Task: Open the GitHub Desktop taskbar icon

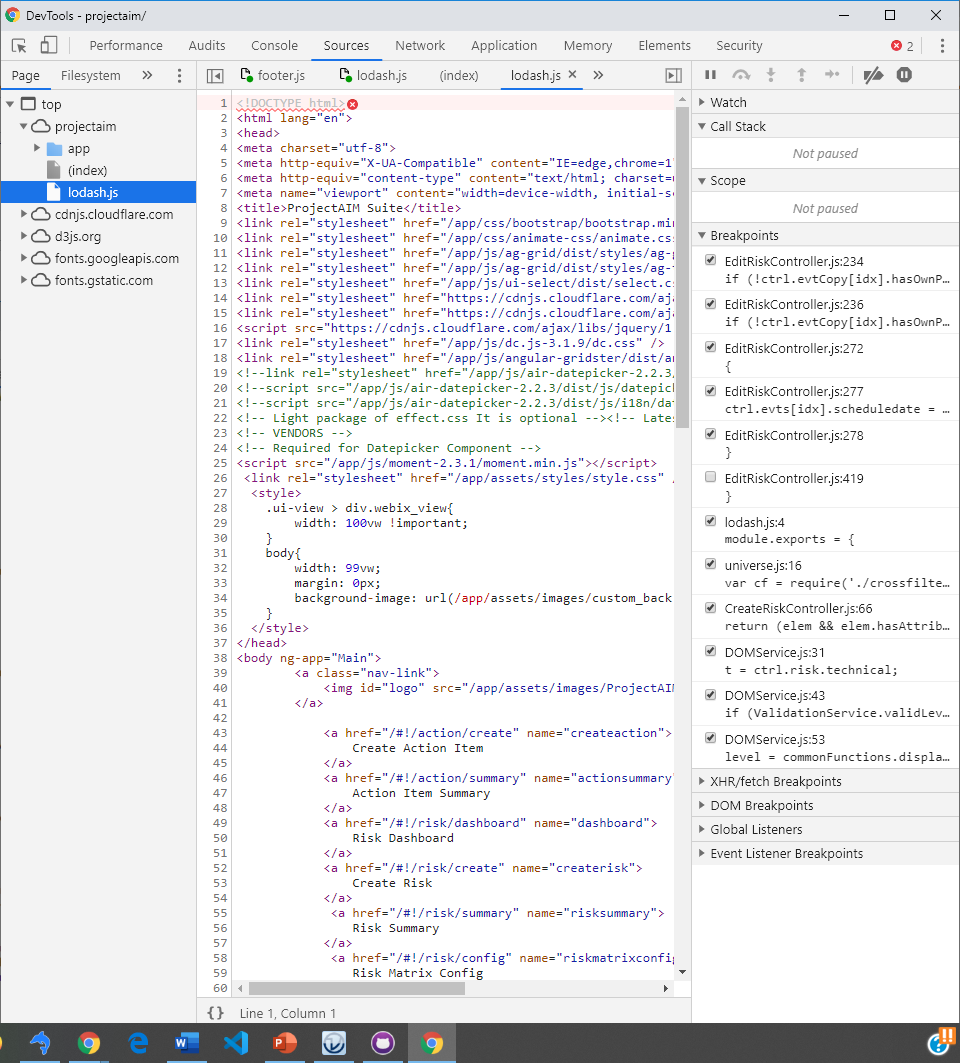Action: 382,1043
